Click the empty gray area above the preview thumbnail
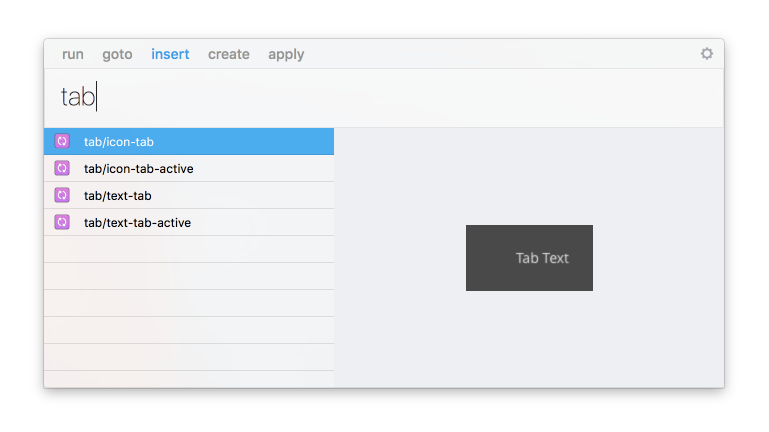Screen dimensions: 769x432 pos(529,175)
